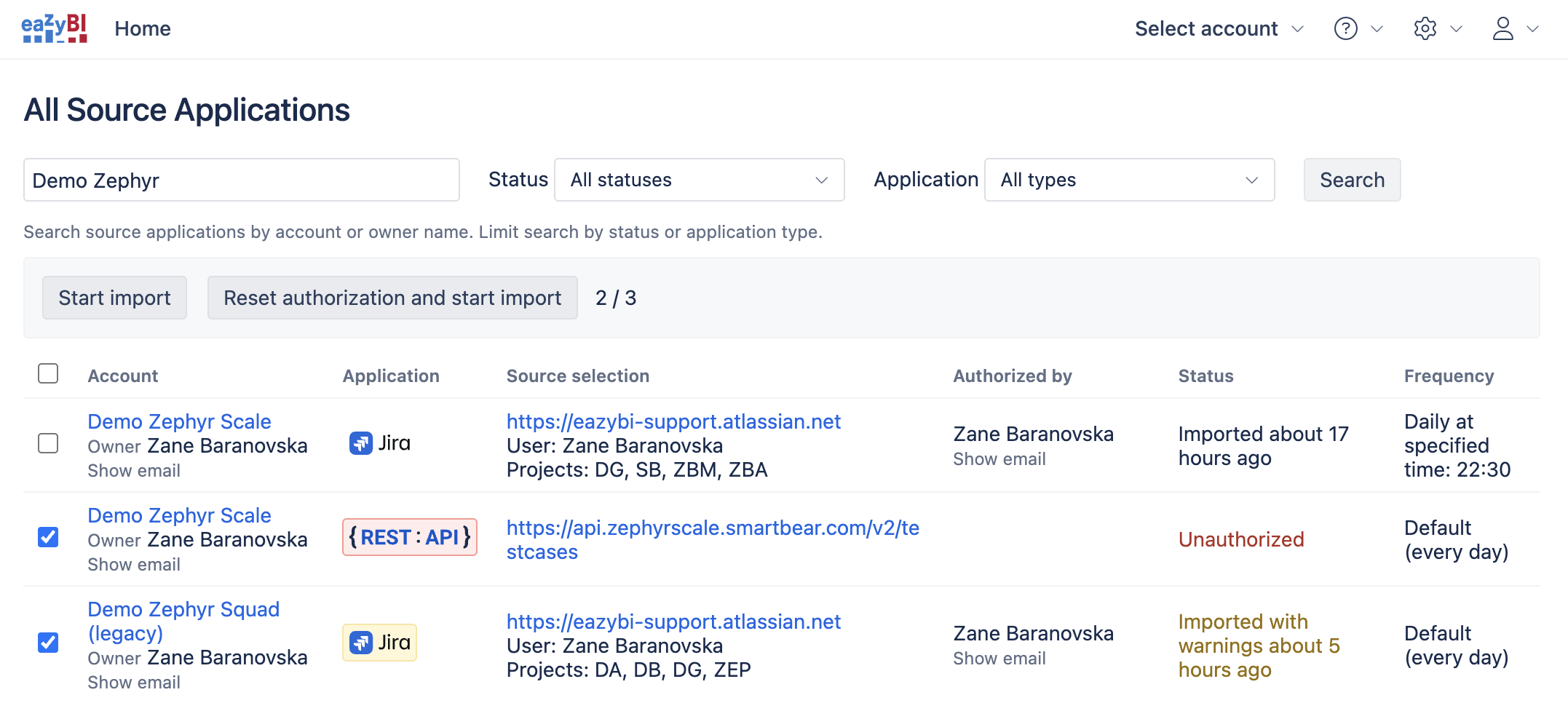Open the Demo Zephyr Squad (legacy) account link
Image resolution: width=1568 pixels, height=703 pixels.
(x=183, y=621)
